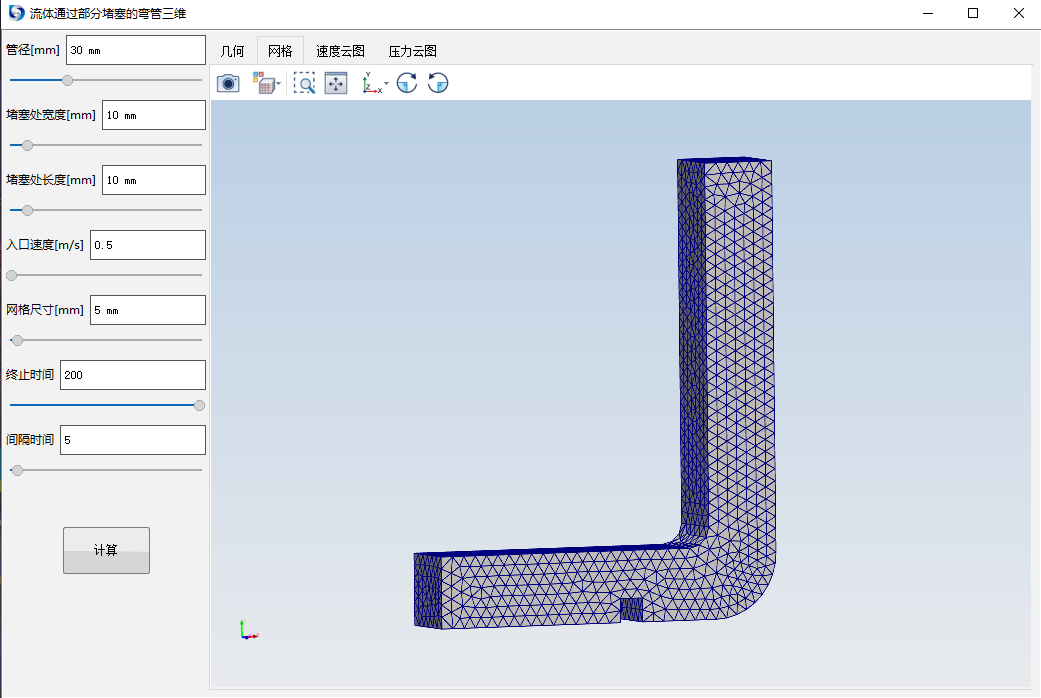The height and width of the screenshot is (698, 1041).
Task: Click the 管径 slider handle
Action: click(67, 80)
